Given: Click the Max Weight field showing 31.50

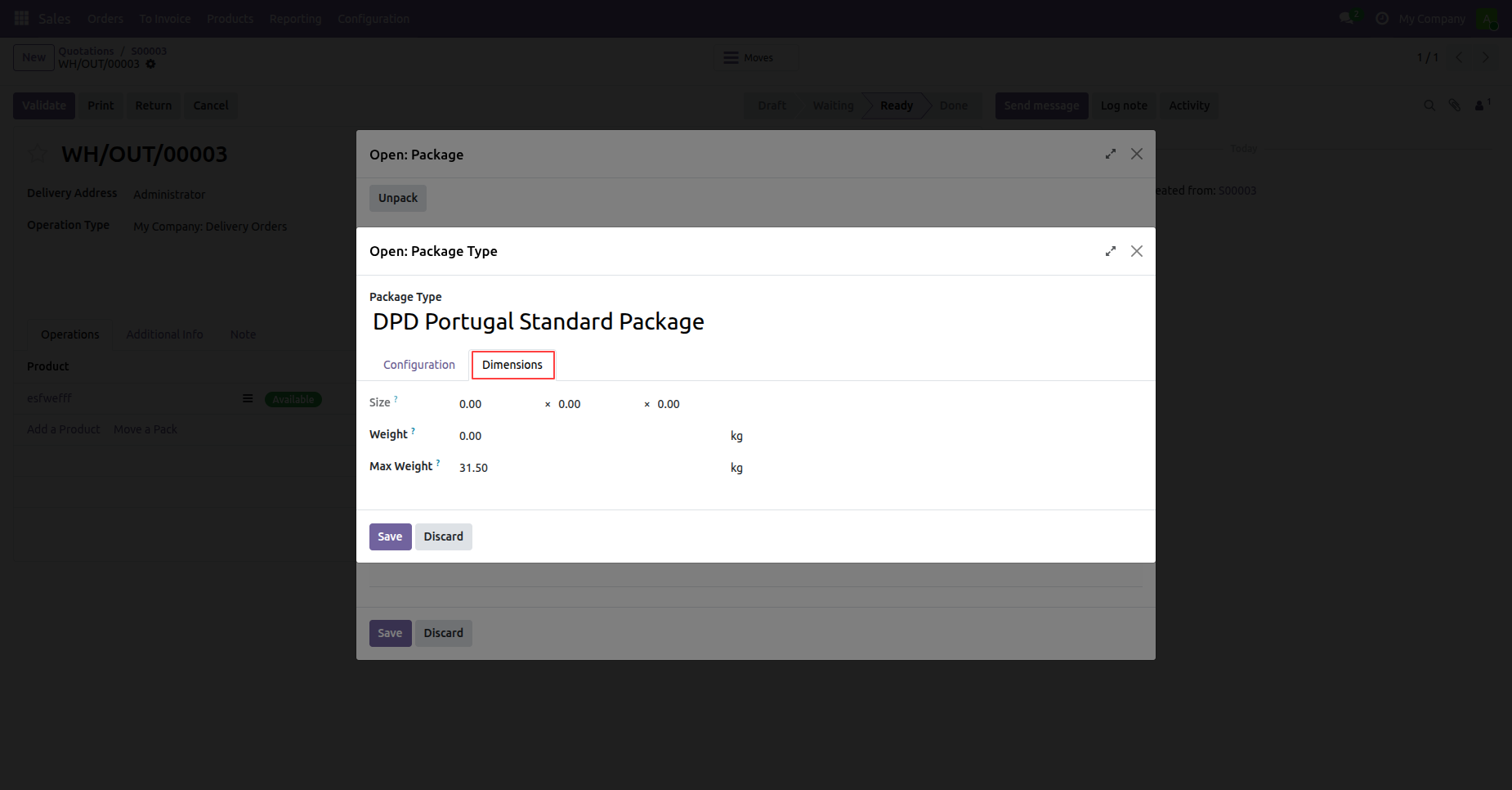Looking at the screenshot, I should [x=590, y=468].
